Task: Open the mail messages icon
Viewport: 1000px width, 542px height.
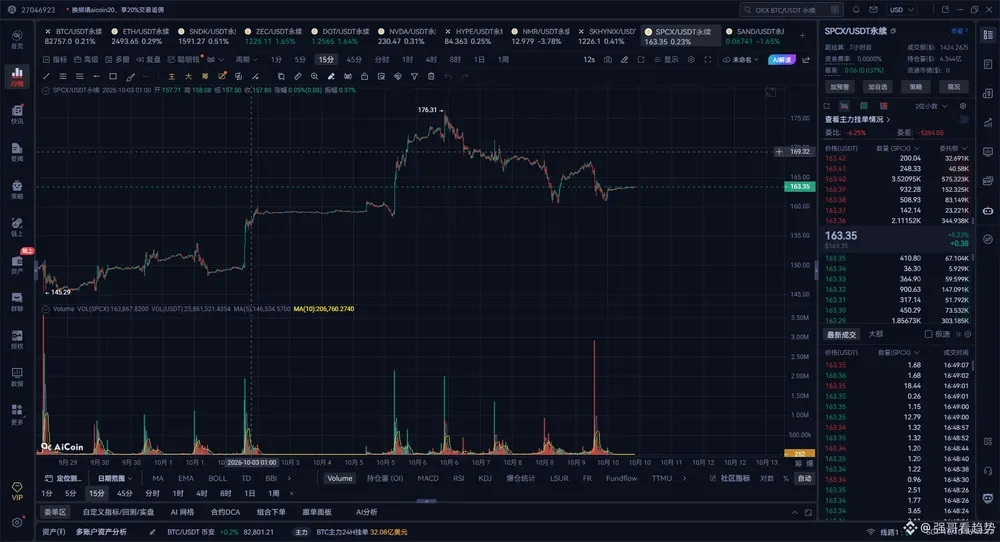Action: point(873,10)
